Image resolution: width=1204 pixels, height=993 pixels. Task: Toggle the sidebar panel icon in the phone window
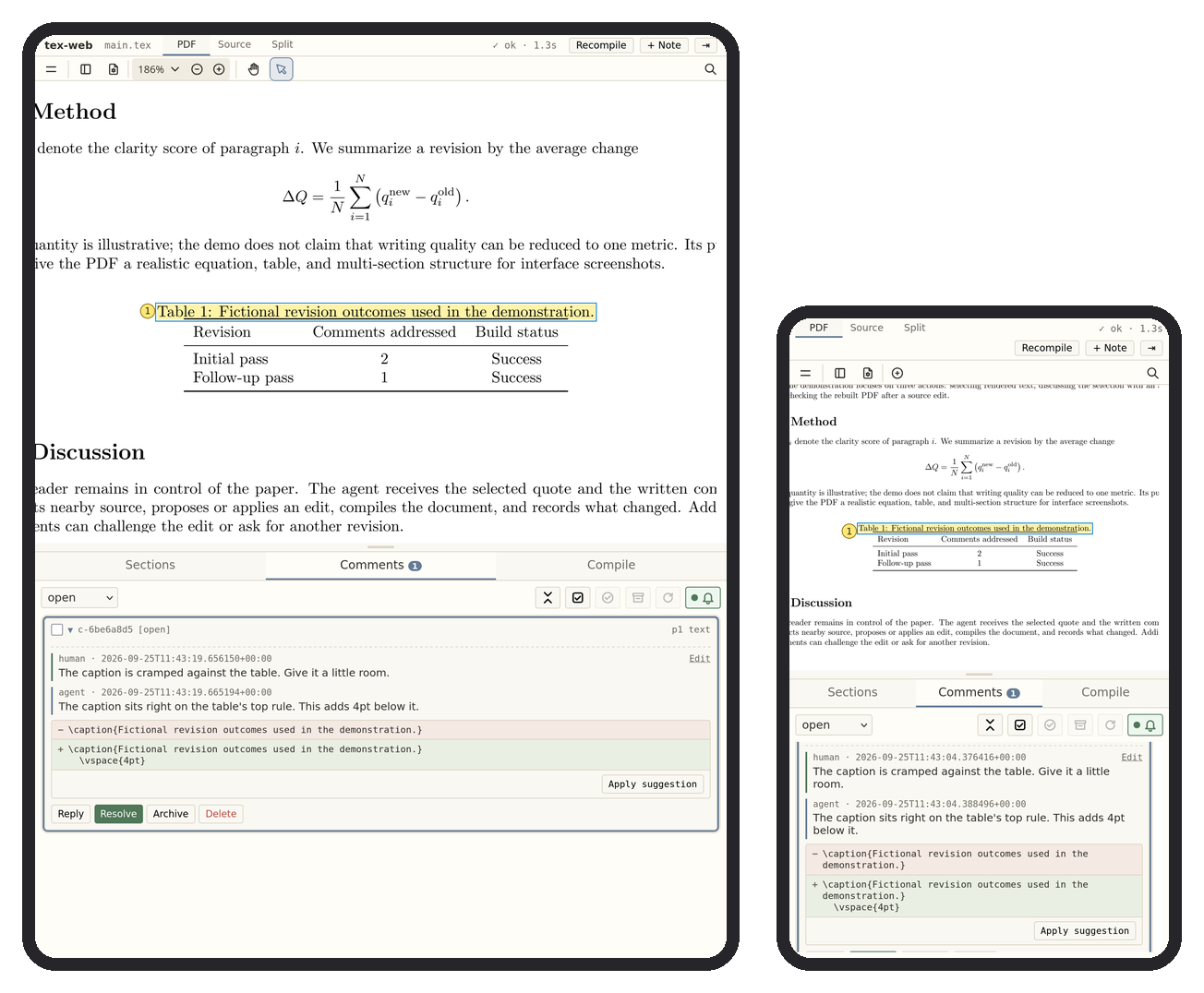(x=840, y=373)
